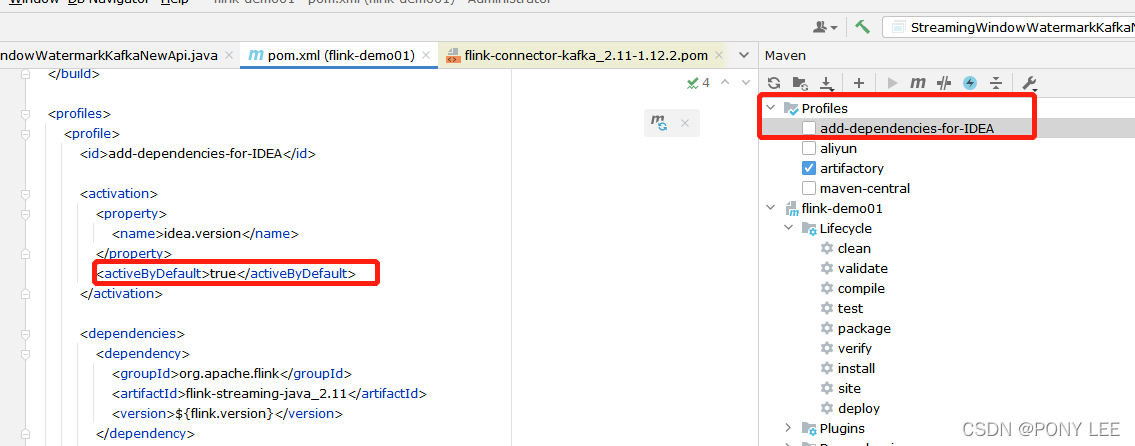Click gear icon beside package goal

827,328
